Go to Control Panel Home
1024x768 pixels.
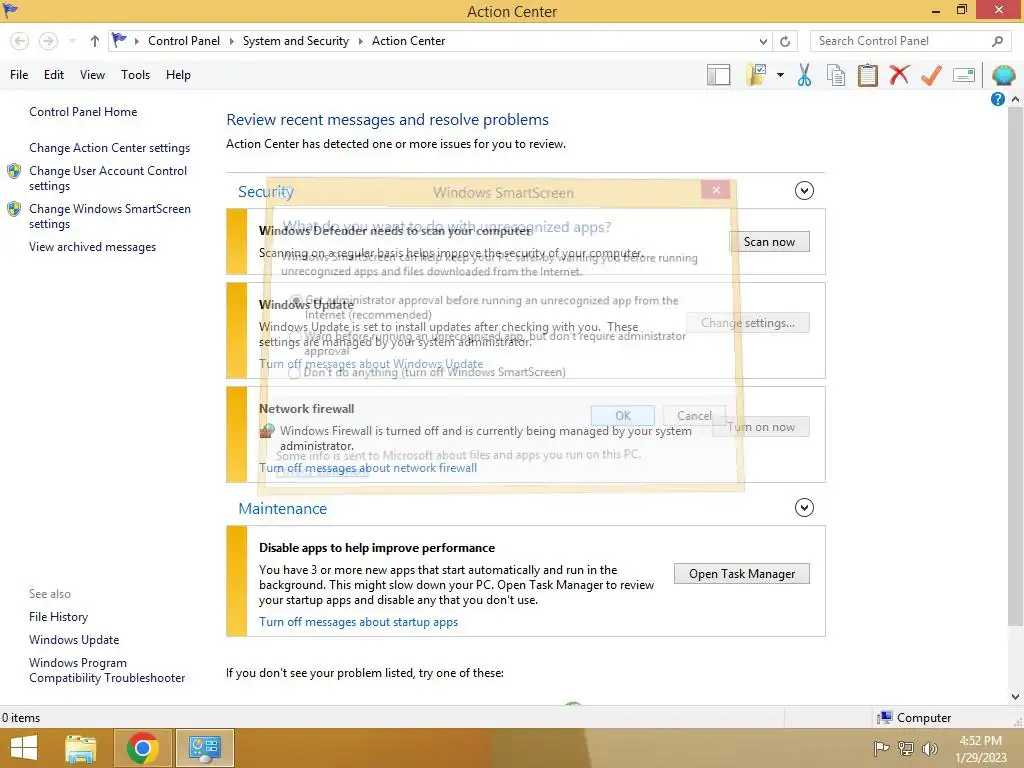(83, 112)
